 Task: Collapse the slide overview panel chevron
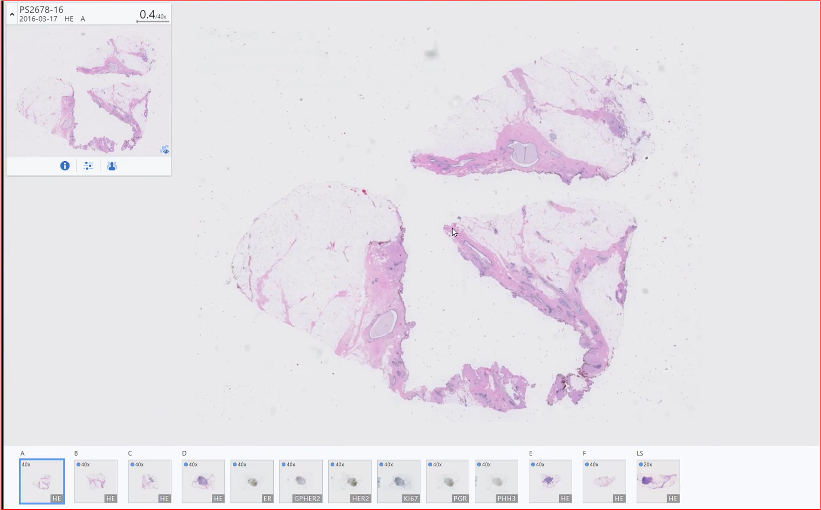pyautogui.click(x=12, y=14)
